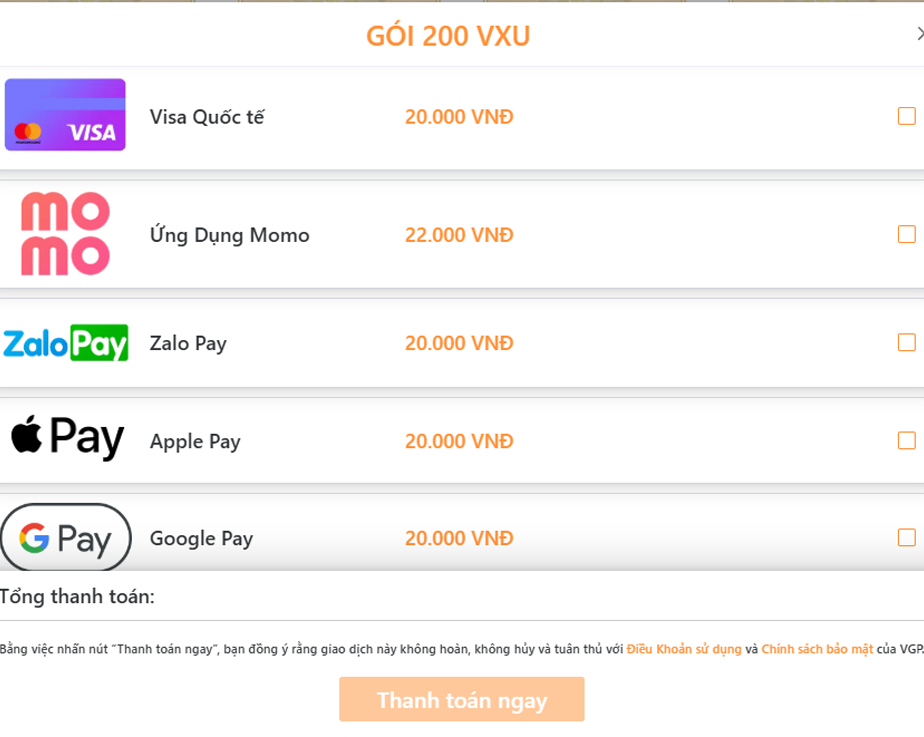Select the Ứng Dụng Momo checkbox

pyautogui.click(x=906, y=234)
